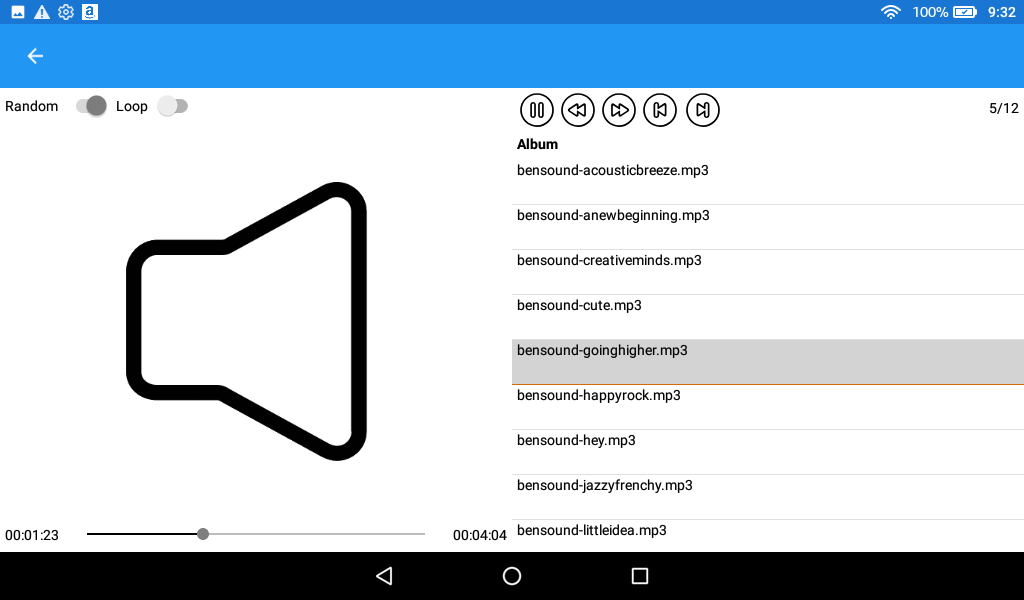Viewport: 1024px width, 600px height.
Task: Choose bensound-creativeminds.mp3 from list
Action: 768,272
